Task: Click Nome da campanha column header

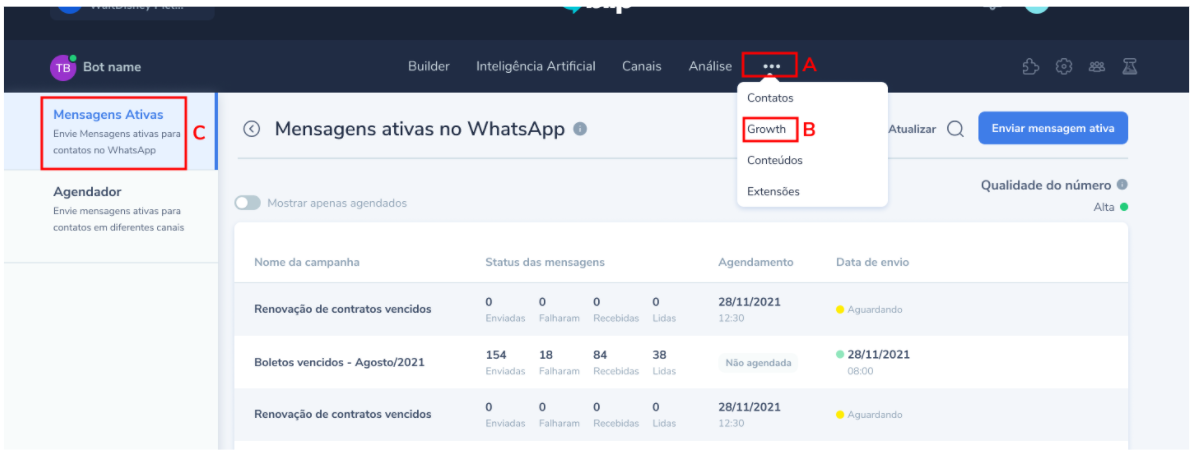Action: [307, 262]
